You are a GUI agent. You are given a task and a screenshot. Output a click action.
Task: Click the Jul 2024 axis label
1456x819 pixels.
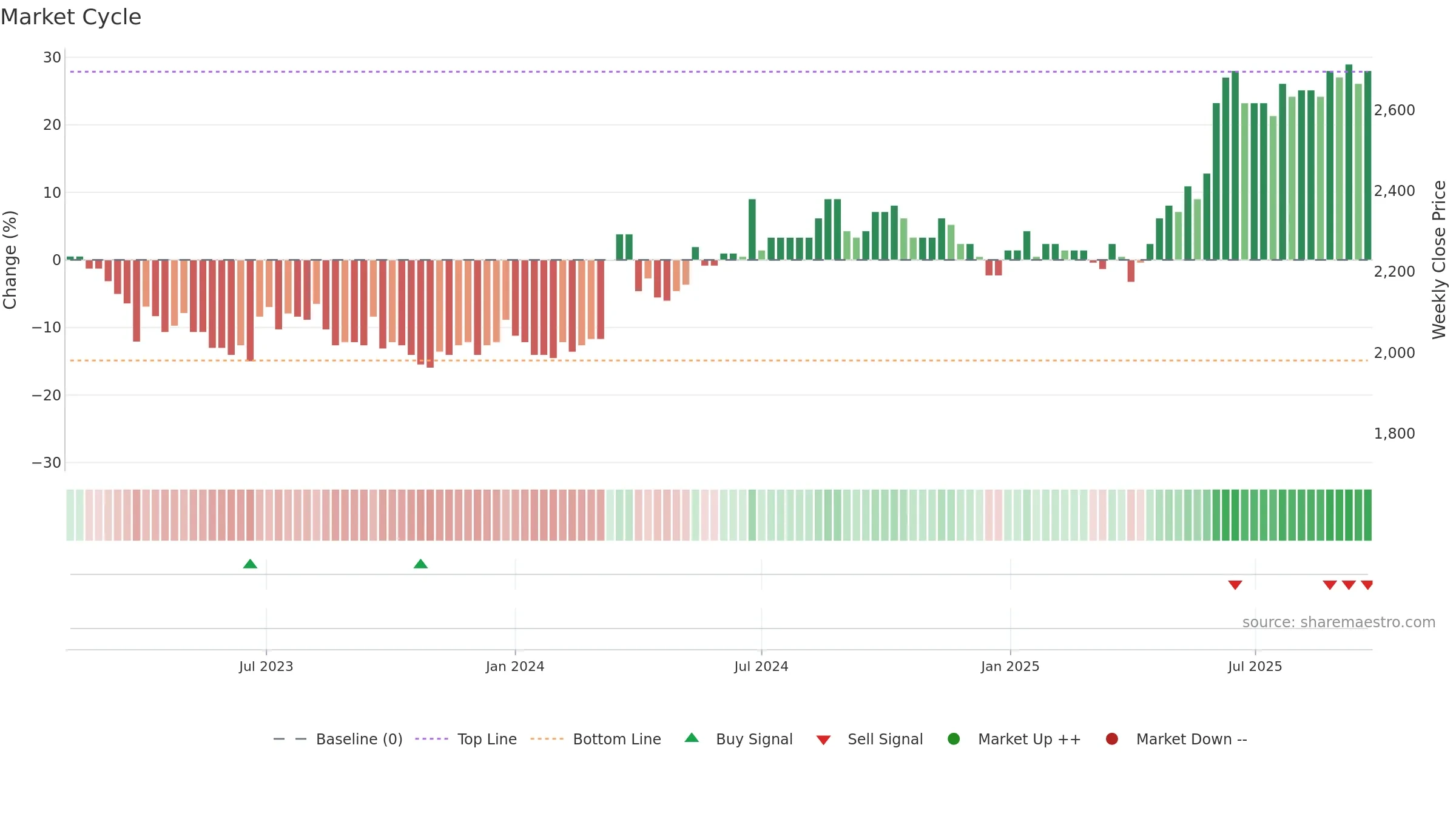761,667
